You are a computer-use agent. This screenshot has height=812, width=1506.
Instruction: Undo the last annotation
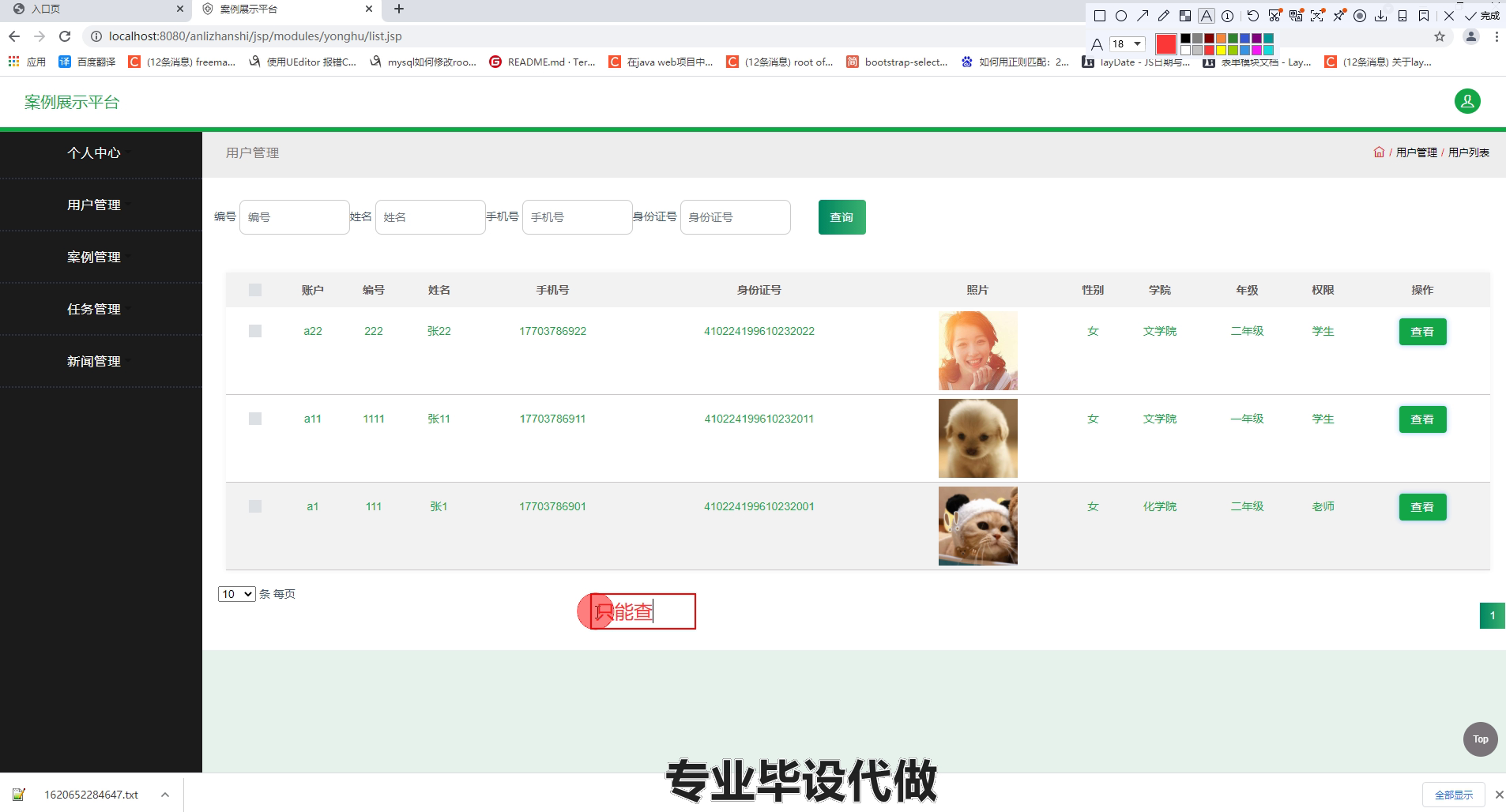coord(1253,16)
